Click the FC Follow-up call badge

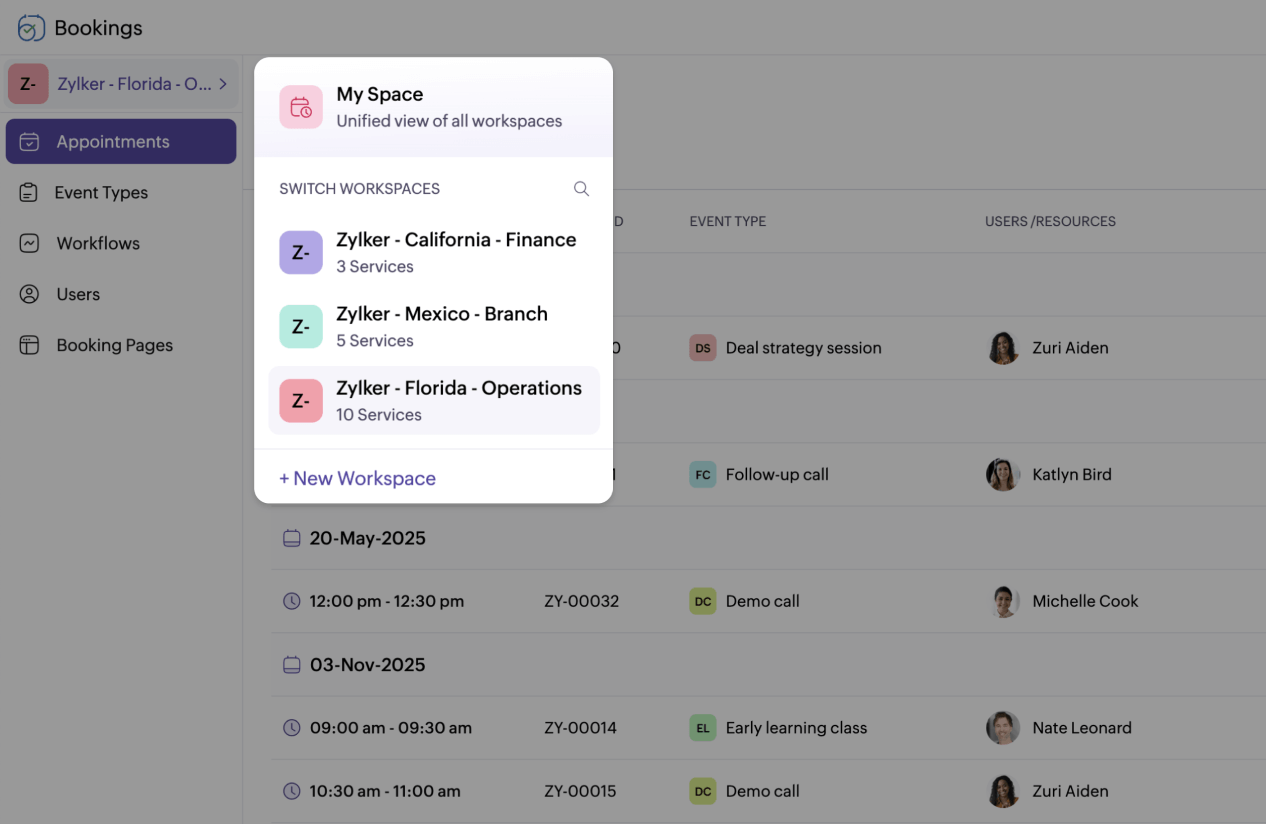702,474
